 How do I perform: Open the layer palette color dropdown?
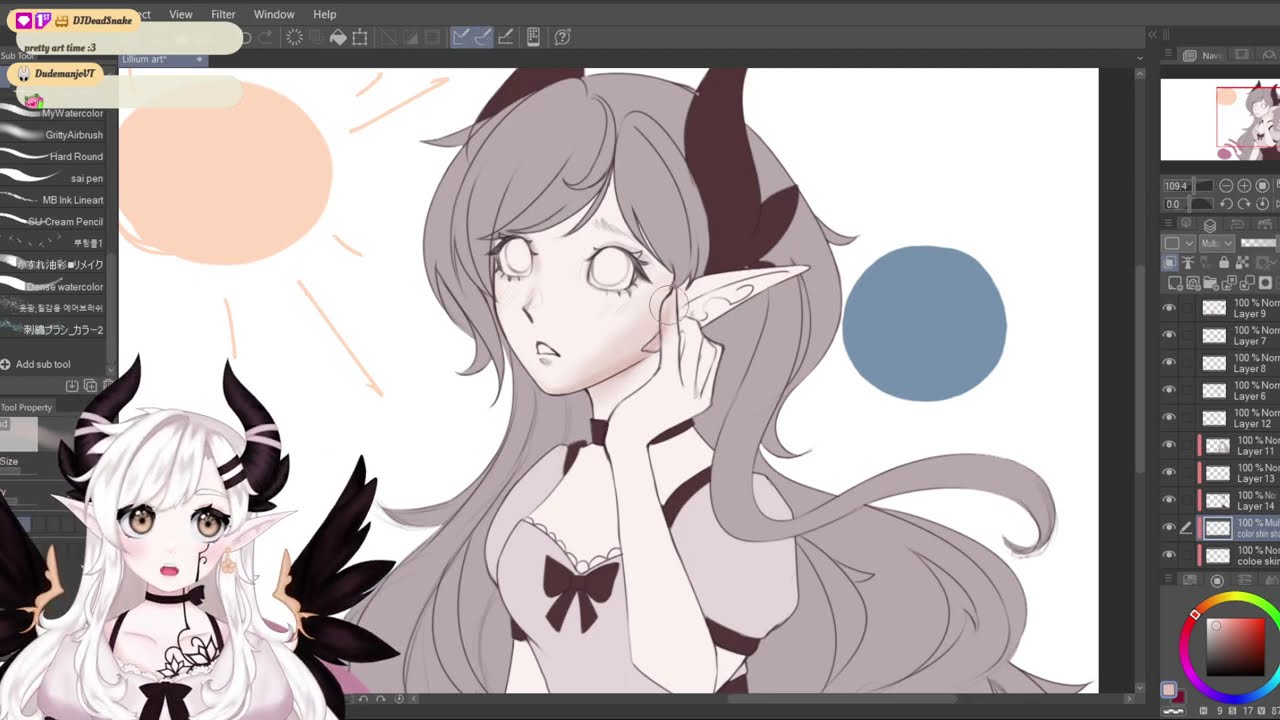(1179, 243)
